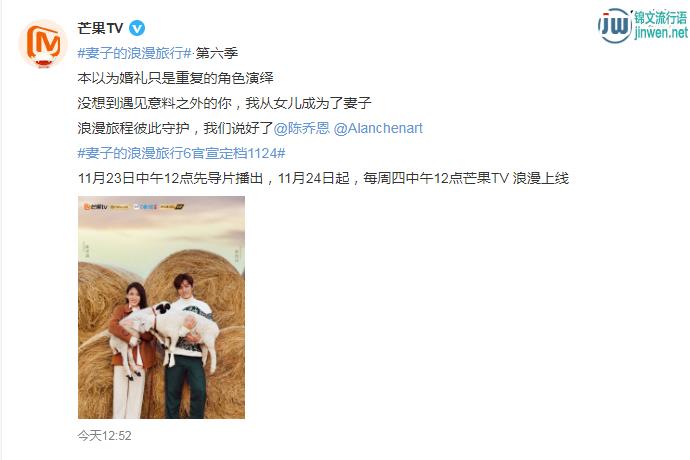
Task: Click the gold and black sponsor logo on the poster
Action: point(172,206)
